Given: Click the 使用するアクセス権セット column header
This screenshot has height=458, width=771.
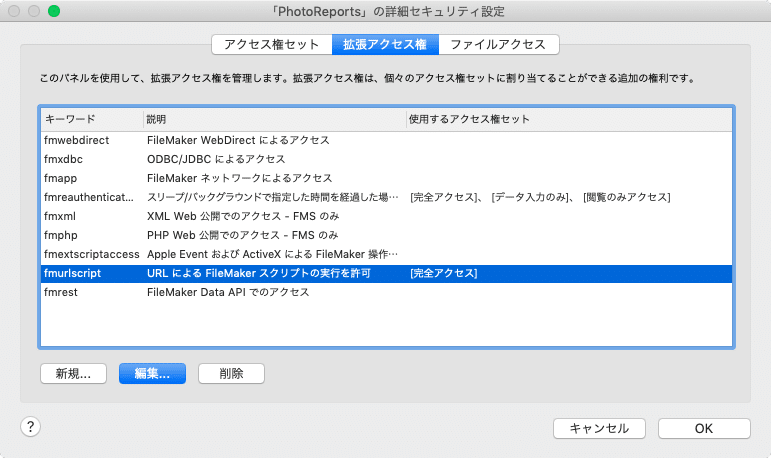Looking at the screenshot, I should point(569,119).
